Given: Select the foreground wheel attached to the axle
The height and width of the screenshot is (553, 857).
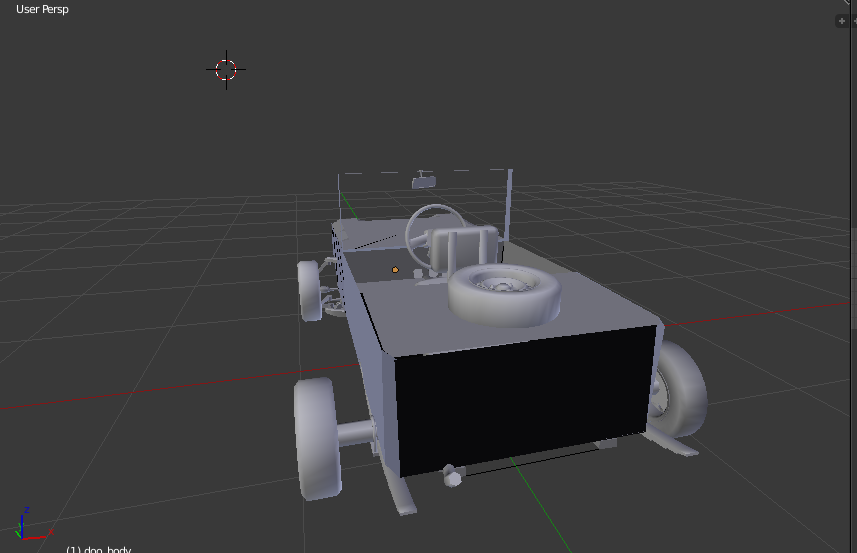Looking at the screenshot, I should coord(318,438).
